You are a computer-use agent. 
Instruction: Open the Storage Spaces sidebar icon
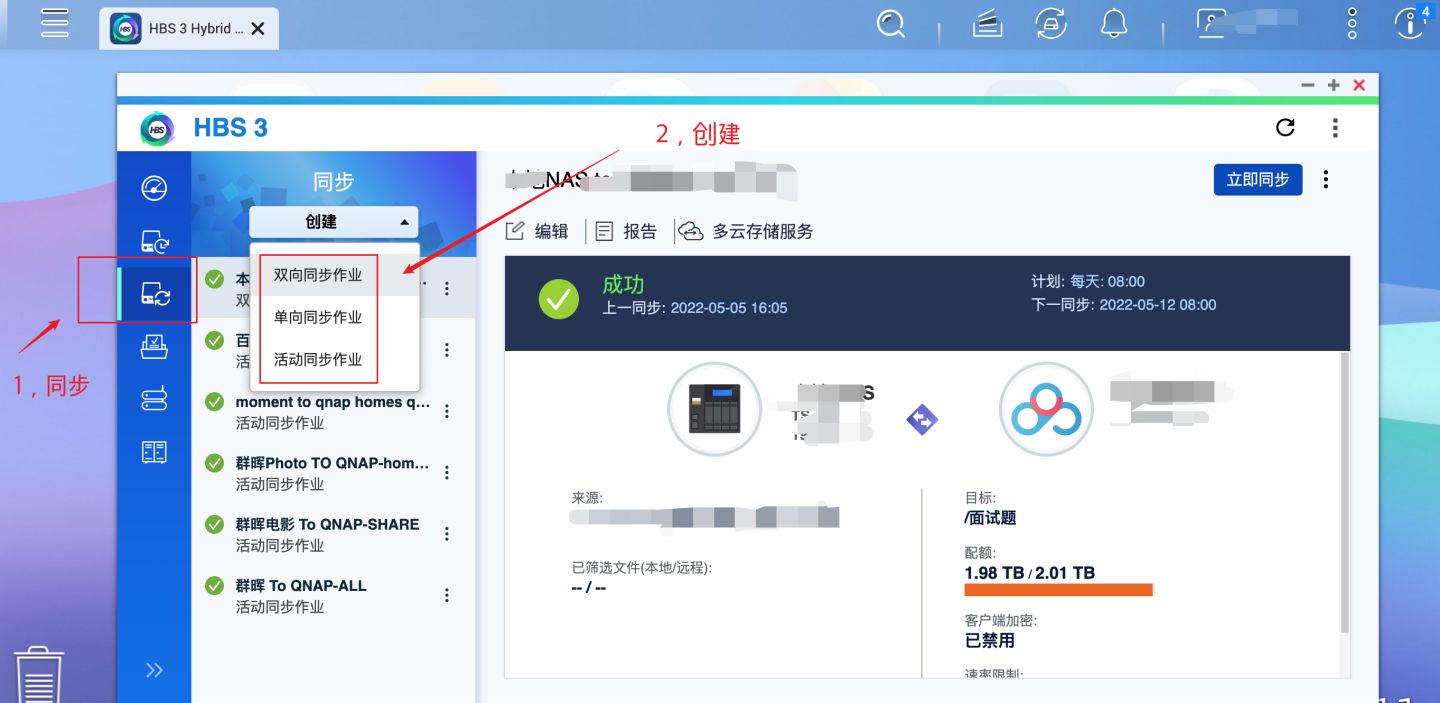[155, 398]
